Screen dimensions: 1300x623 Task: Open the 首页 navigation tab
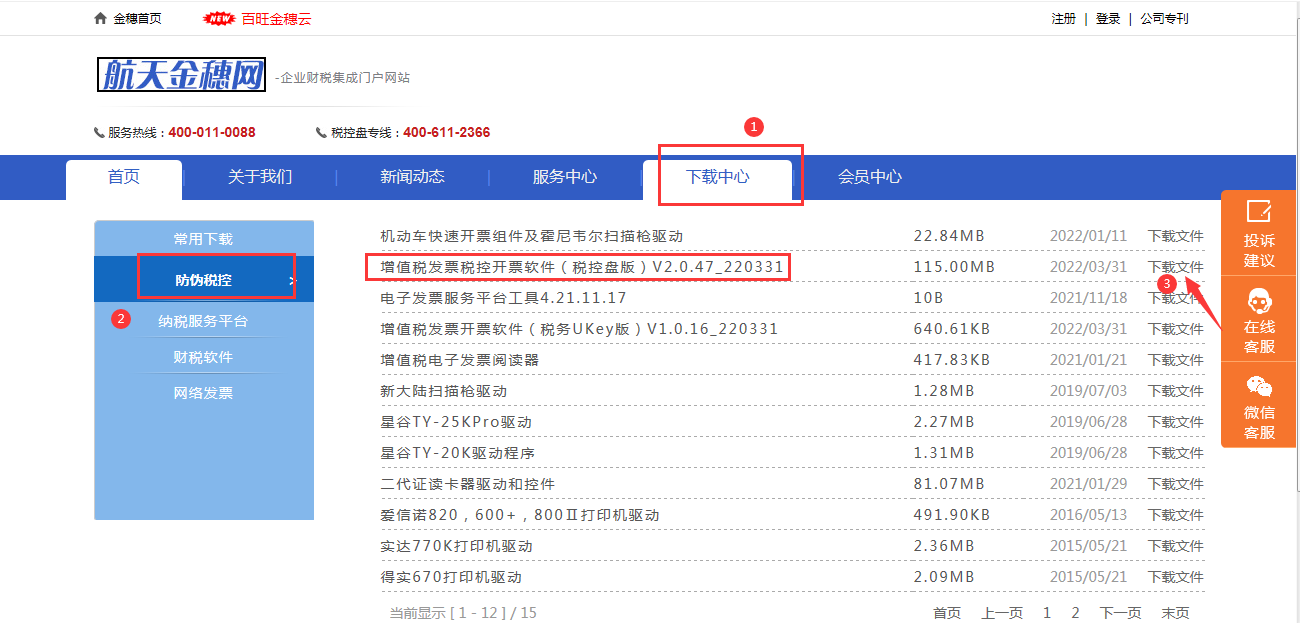click(x=124, y=177)
